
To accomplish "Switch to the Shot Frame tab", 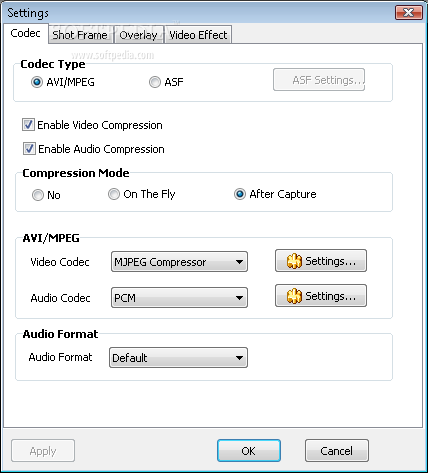I will click(x=80, y=35).
